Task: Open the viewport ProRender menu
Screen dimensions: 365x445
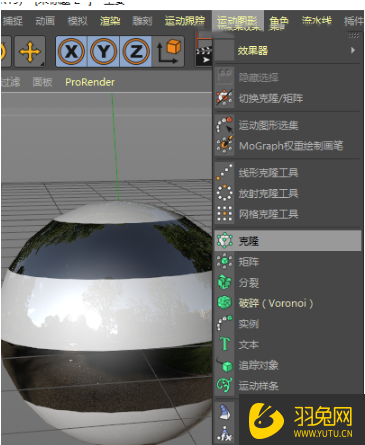Action: [x=90, y=82]
